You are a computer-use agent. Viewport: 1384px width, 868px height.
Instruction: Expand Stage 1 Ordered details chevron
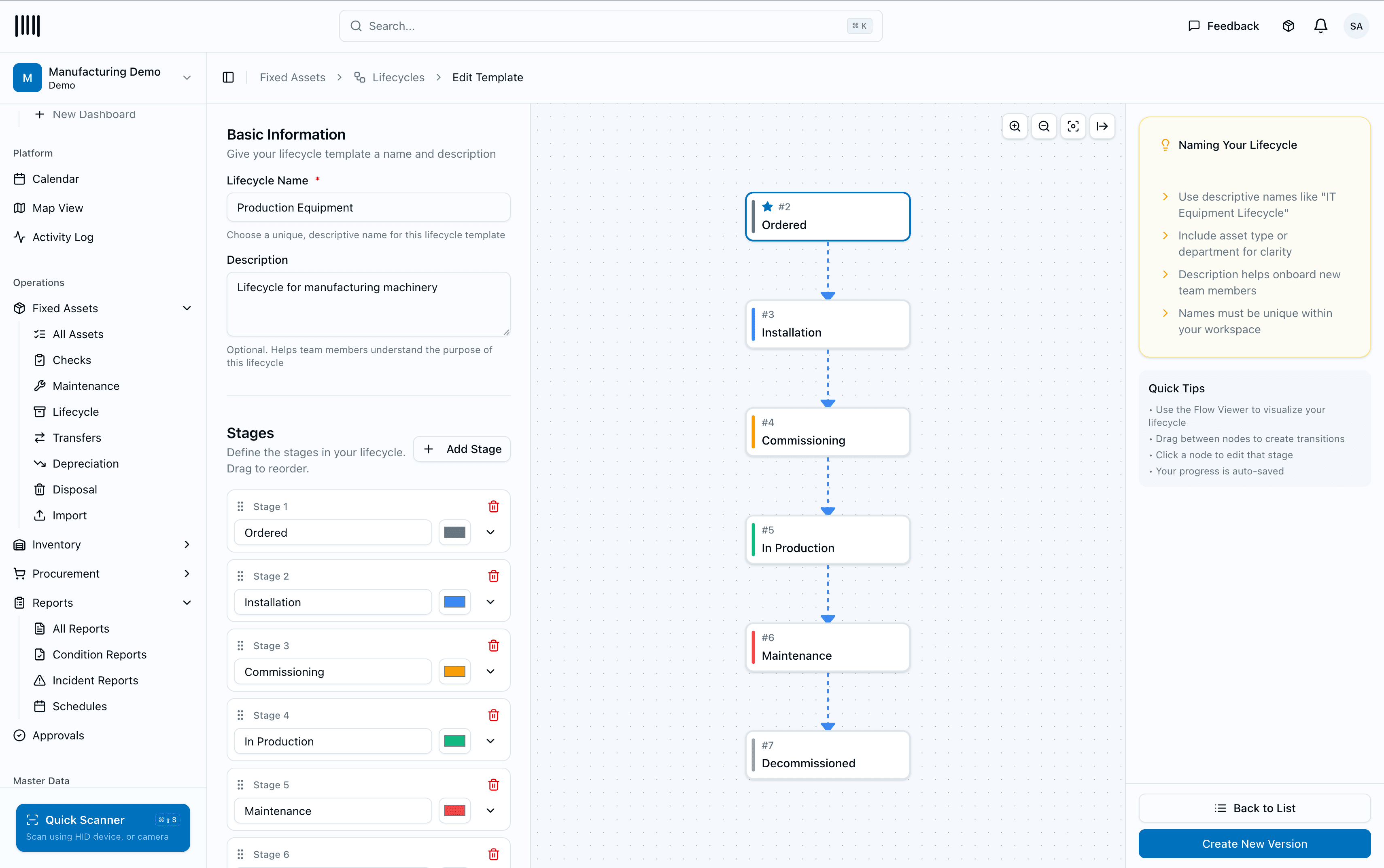click(490, 532)
